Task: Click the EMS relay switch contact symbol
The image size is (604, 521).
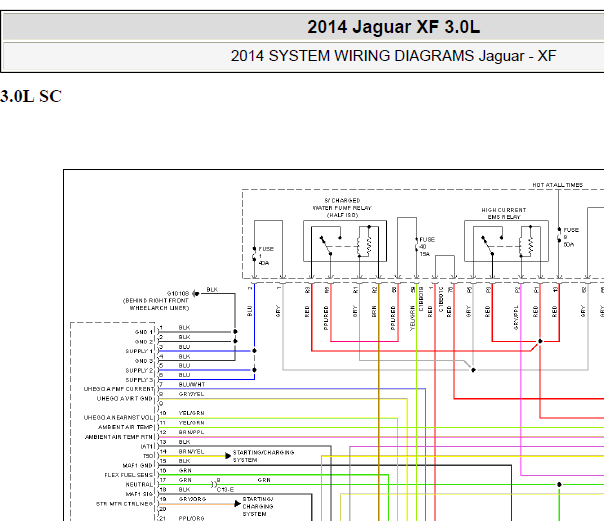Action: tap(491, 245)
